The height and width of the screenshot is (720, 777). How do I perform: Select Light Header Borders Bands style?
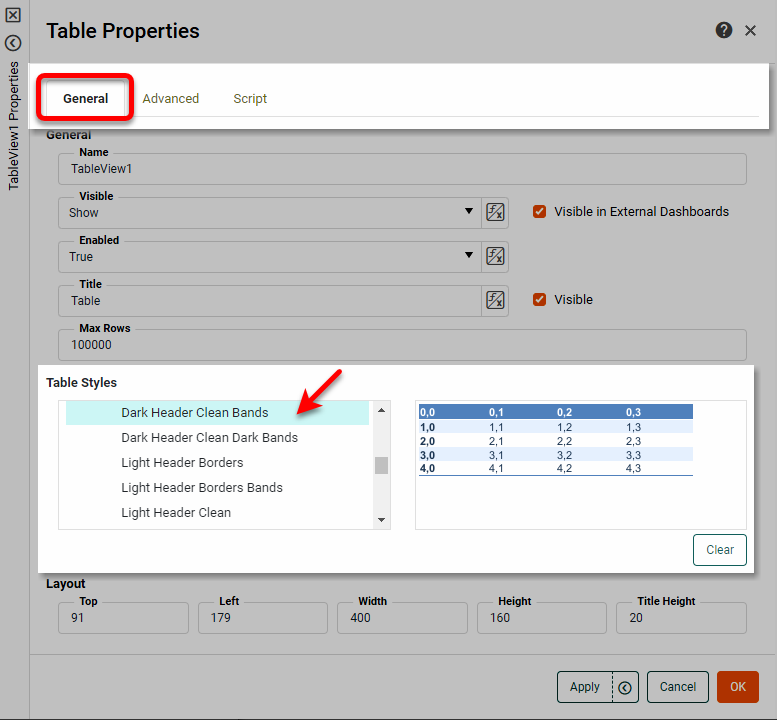click(202, 488)
